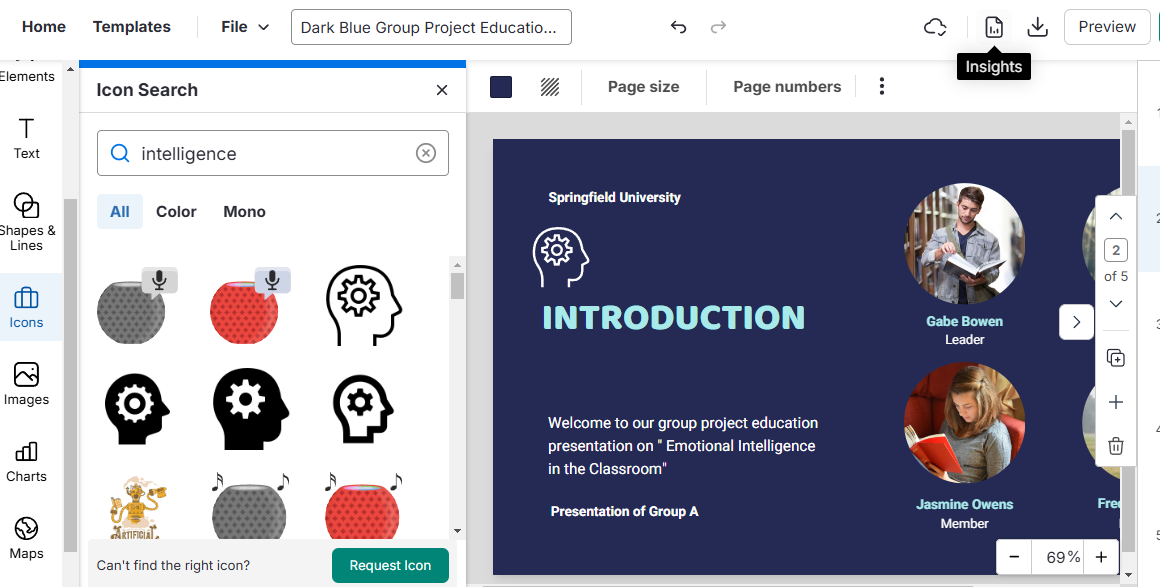
Task: Clear the intelligence search text
Action: pyautogui.click(x=426, y=153)
